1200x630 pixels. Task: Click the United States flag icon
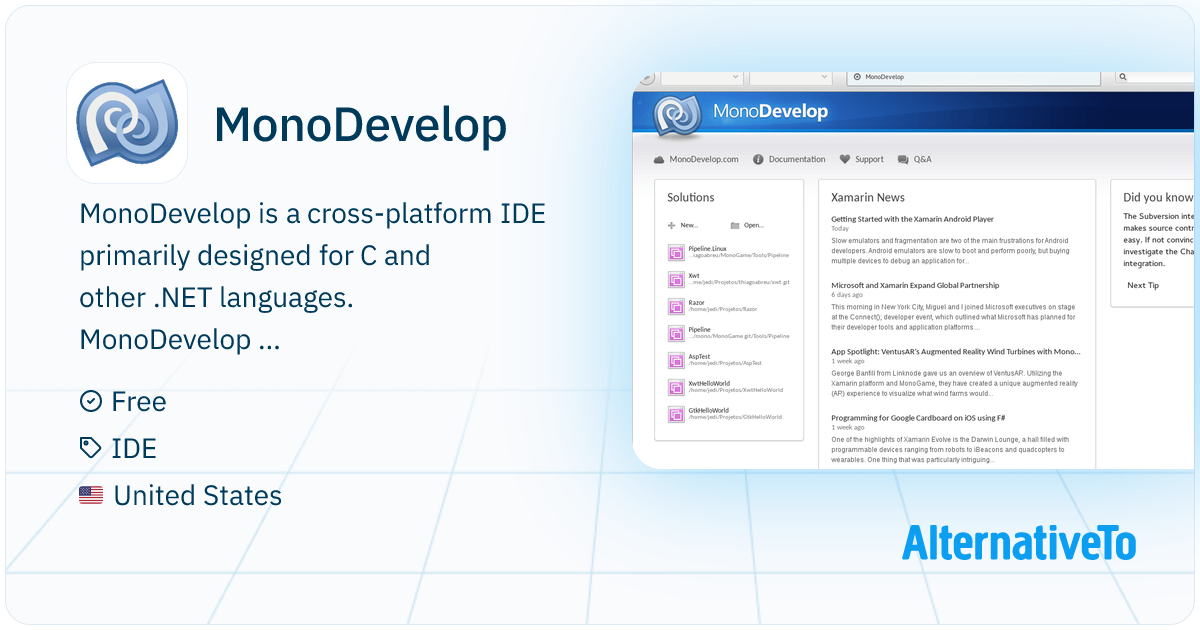click(x=91, y=494)
